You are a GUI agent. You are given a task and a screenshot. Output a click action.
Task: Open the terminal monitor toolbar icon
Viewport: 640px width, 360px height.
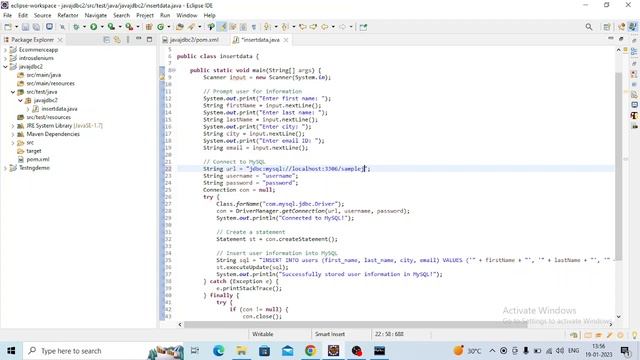click(49, 27)
